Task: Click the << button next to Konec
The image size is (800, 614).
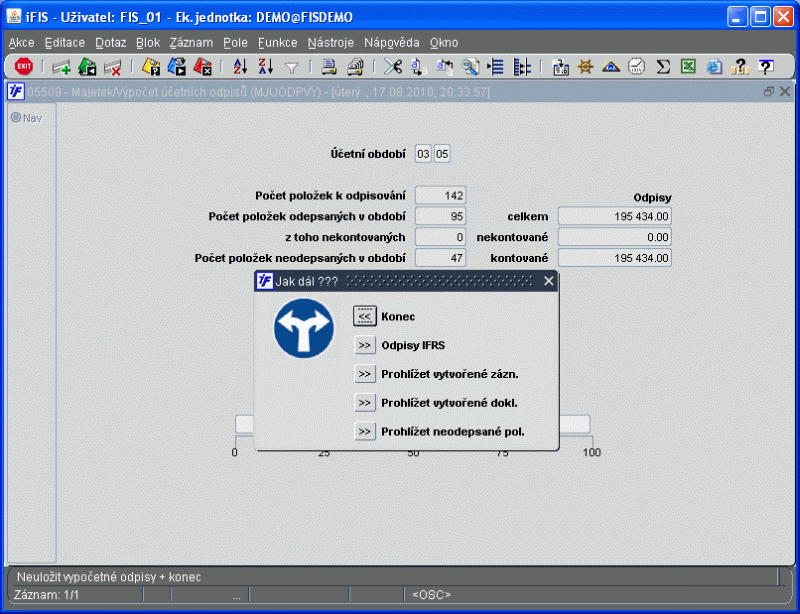Action: [364, 316]
